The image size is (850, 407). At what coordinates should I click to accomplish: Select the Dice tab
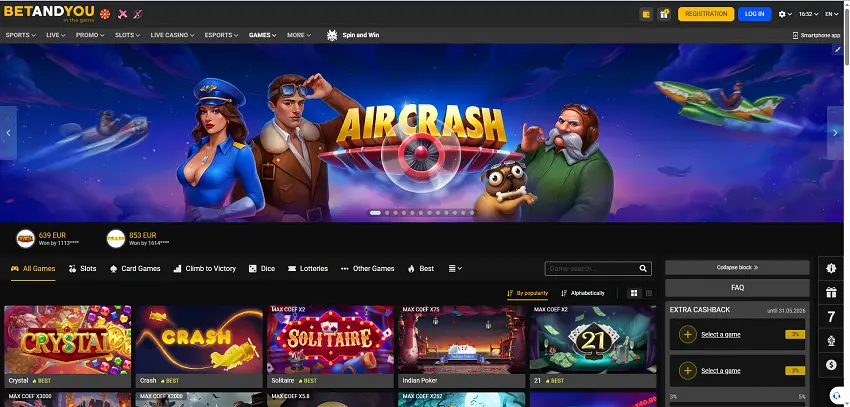(262, 268)
